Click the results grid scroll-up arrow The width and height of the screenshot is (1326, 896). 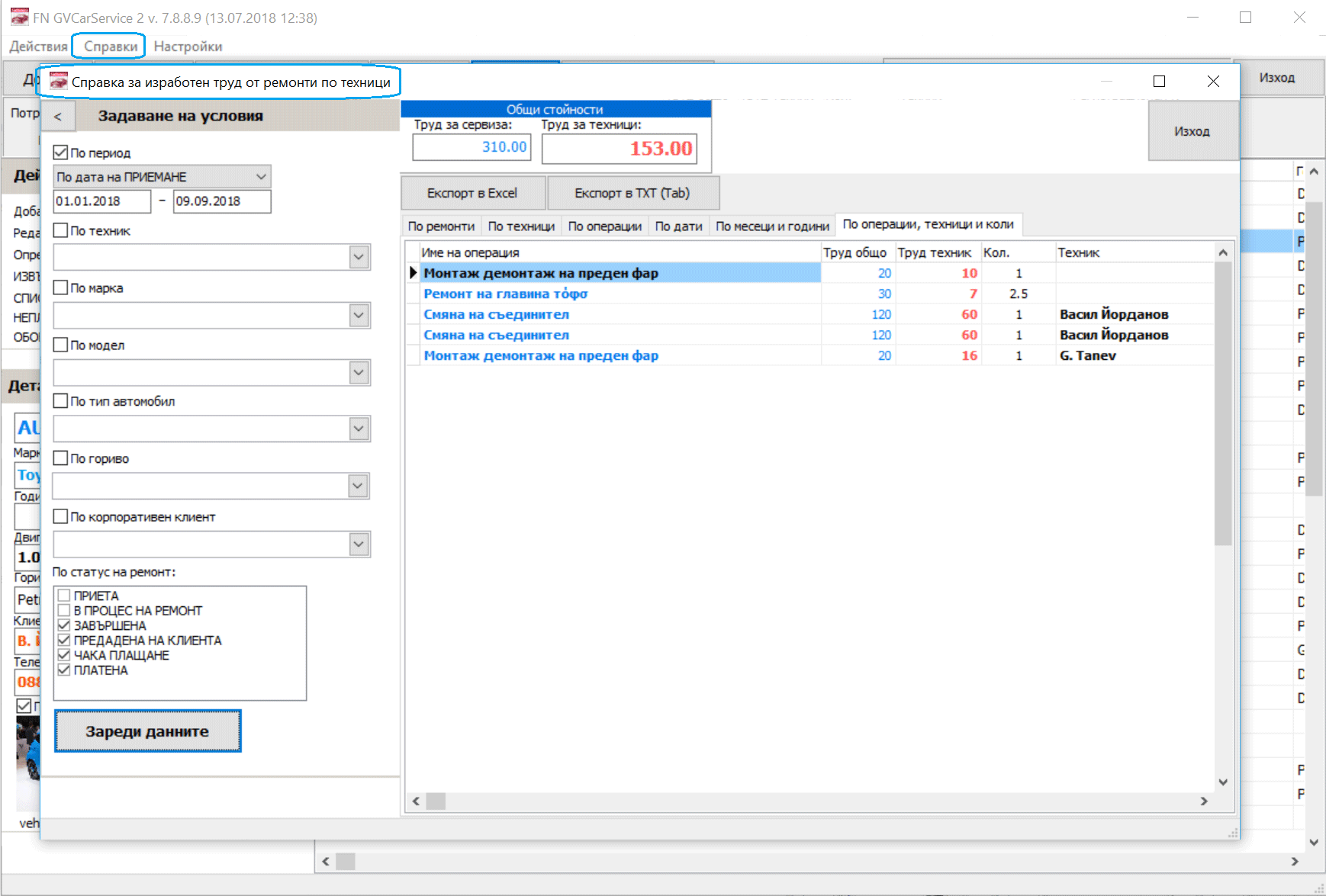pos(1223,252)
